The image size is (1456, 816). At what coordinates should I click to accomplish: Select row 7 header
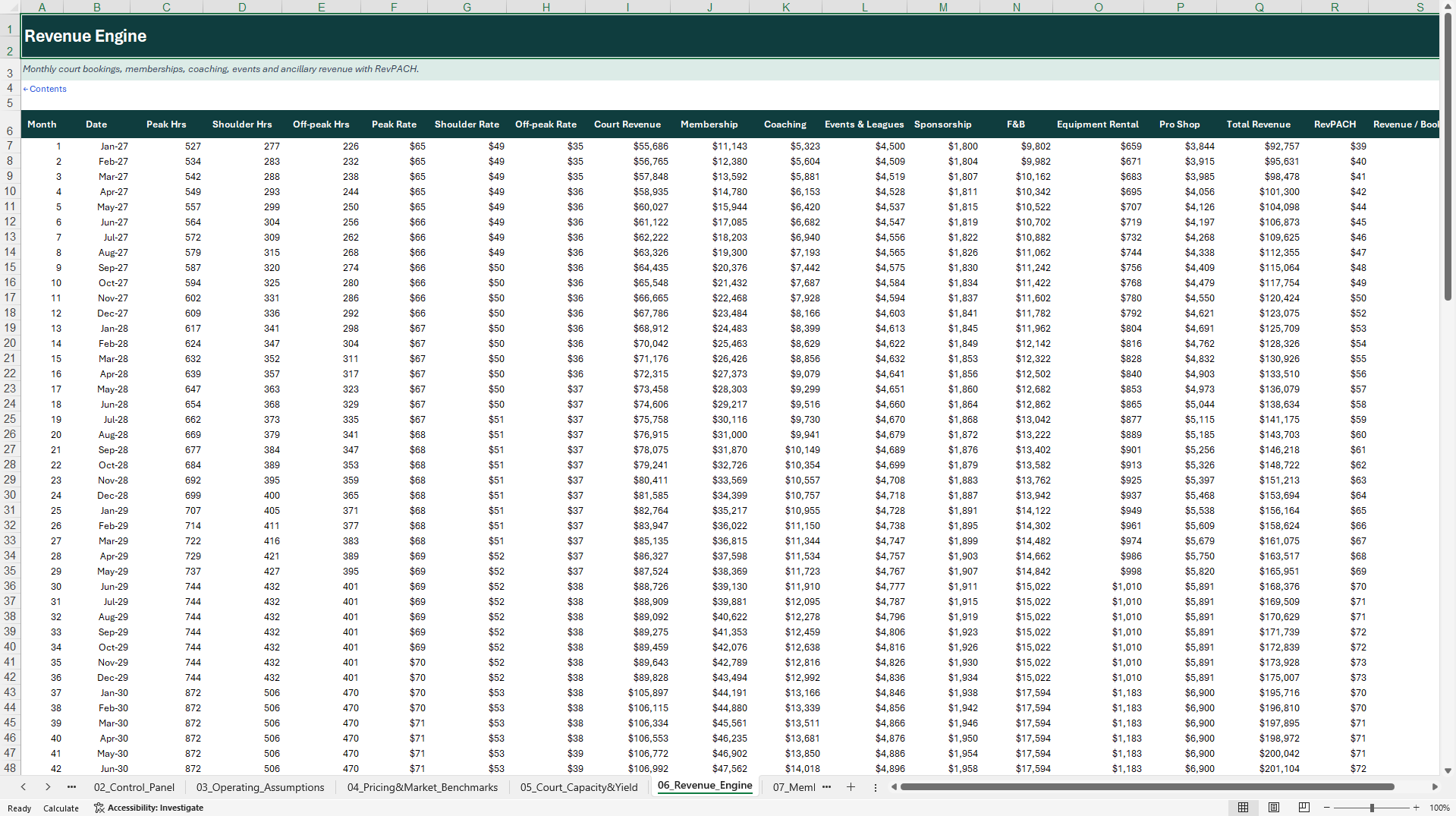click(10, 146)
